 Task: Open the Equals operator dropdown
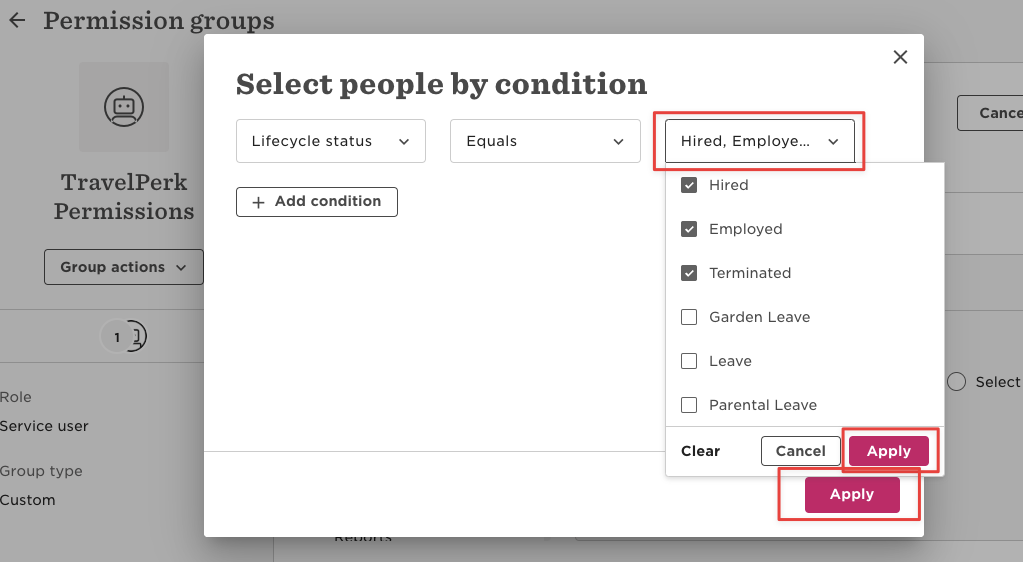click(545, 141)
